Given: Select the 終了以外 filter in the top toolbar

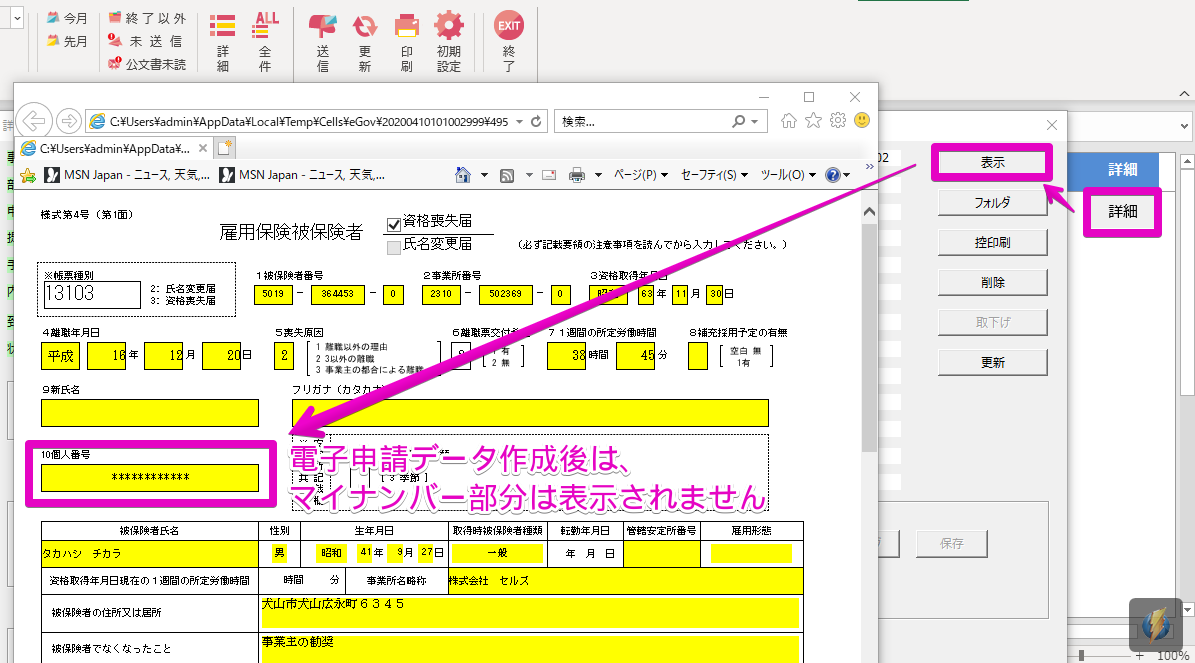Looking at the screenshot, I should [x=147, y=18].
